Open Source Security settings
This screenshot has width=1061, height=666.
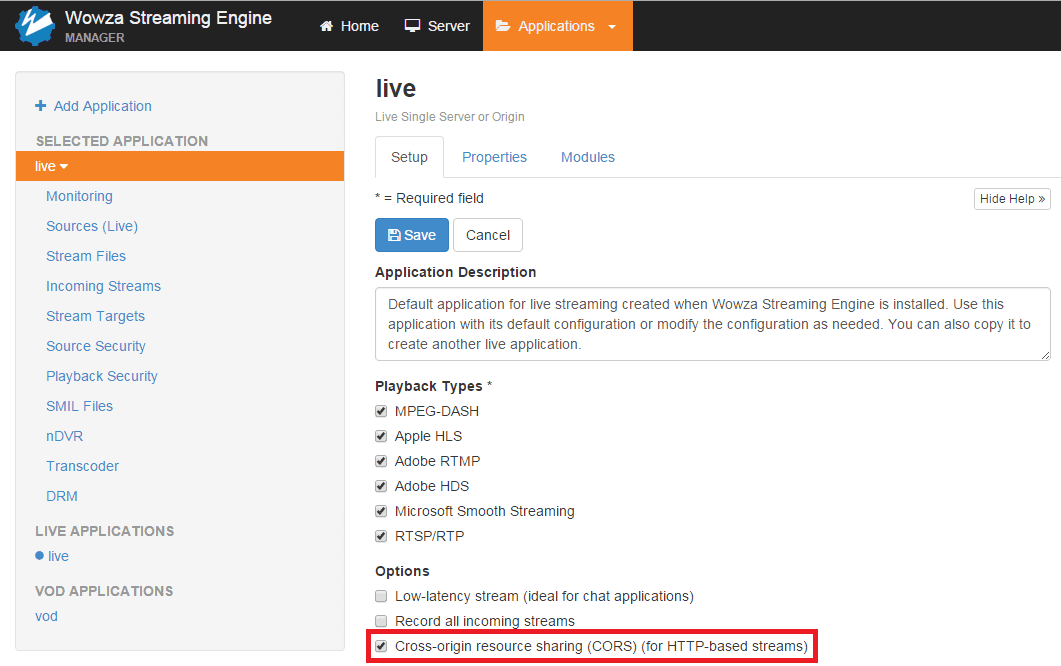95,346
